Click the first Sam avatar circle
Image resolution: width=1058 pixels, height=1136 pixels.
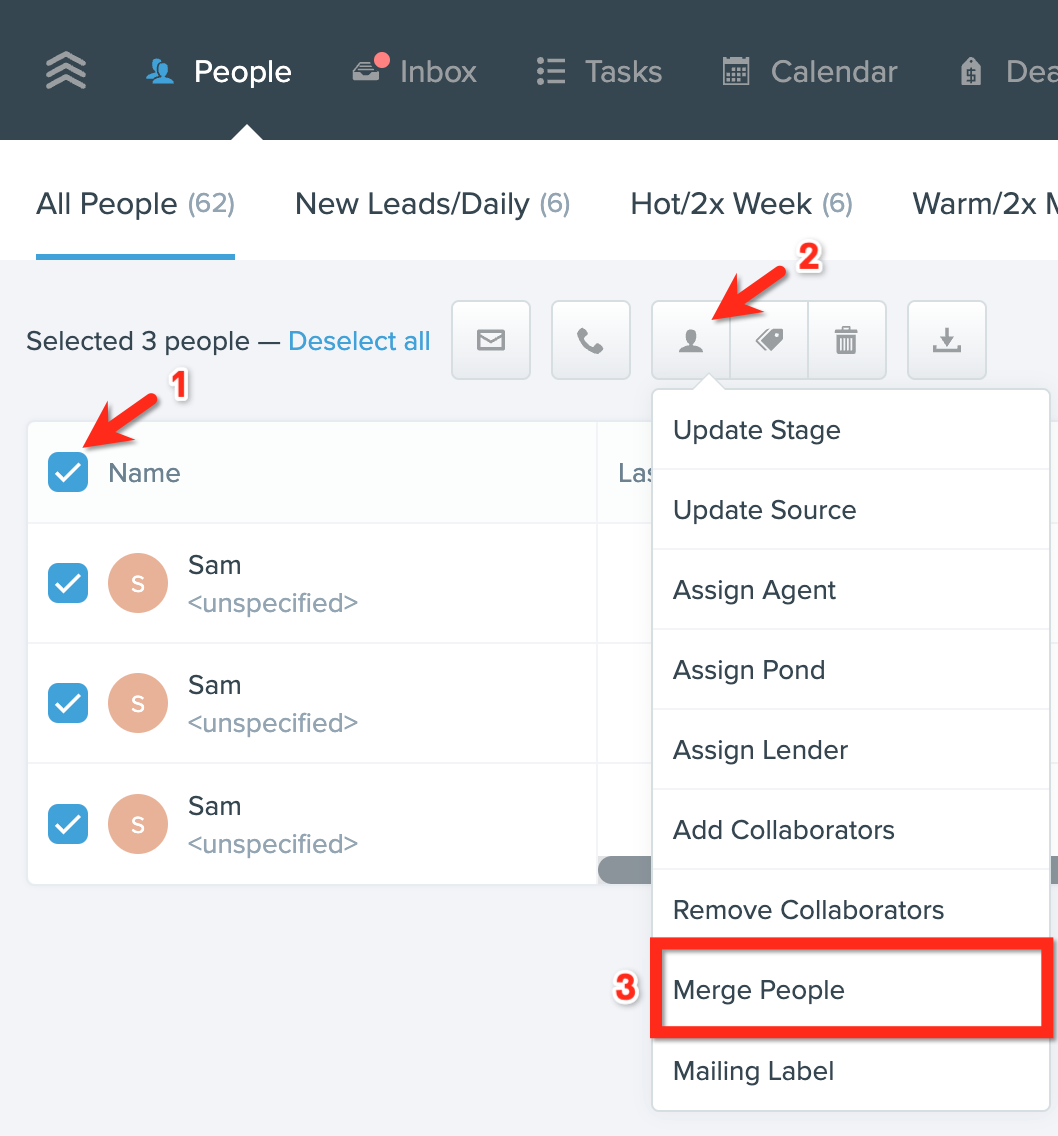click(x=137, y=582)
